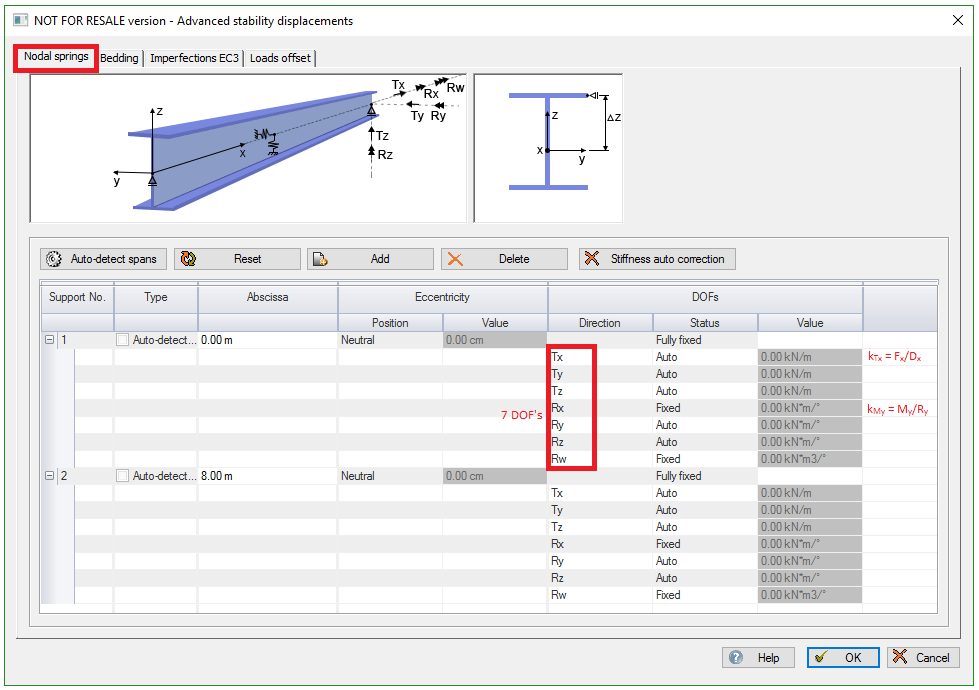979x690 pixels.
Task: Click the OK checkmark icon
Action: click(x=821, y=658)
